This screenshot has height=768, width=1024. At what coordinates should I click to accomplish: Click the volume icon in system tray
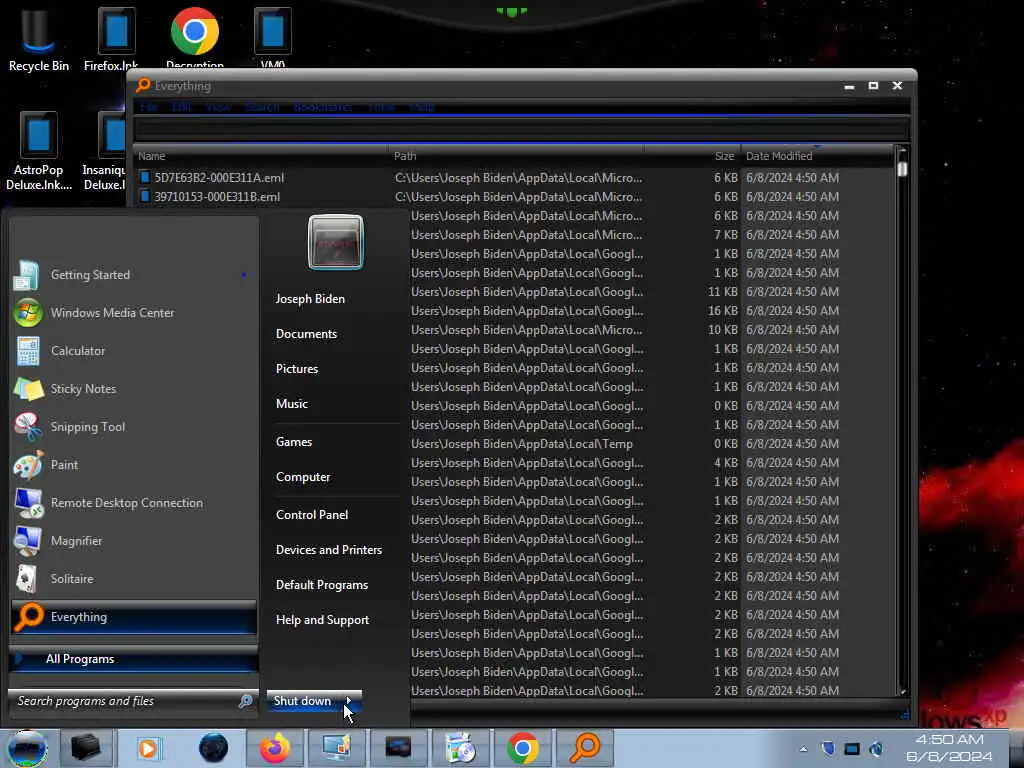click(876, 748)
